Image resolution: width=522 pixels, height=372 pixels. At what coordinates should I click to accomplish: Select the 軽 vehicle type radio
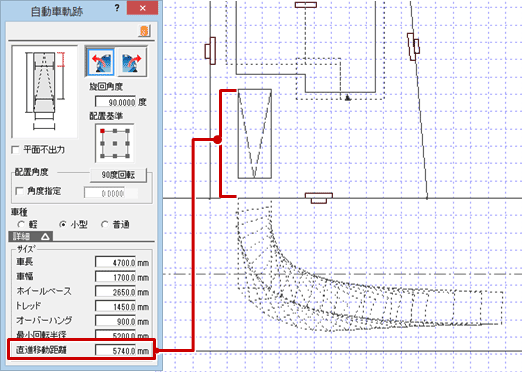(x=21, y=225)
